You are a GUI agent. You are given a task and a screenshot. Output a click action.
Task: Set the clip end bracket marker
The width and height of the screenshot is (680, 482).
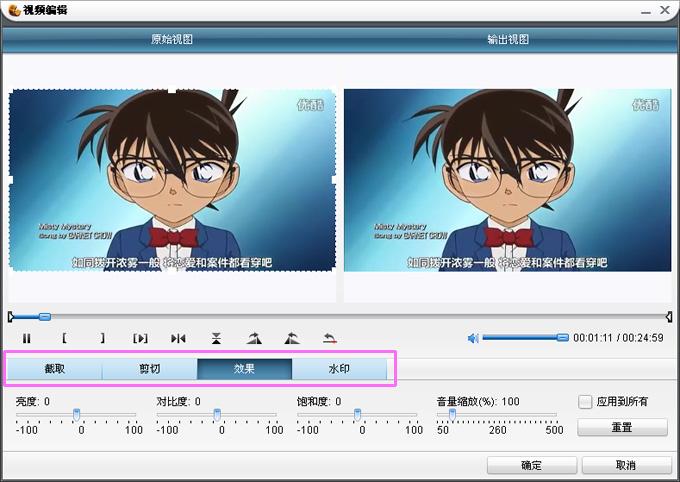click(x=102, y=338)
